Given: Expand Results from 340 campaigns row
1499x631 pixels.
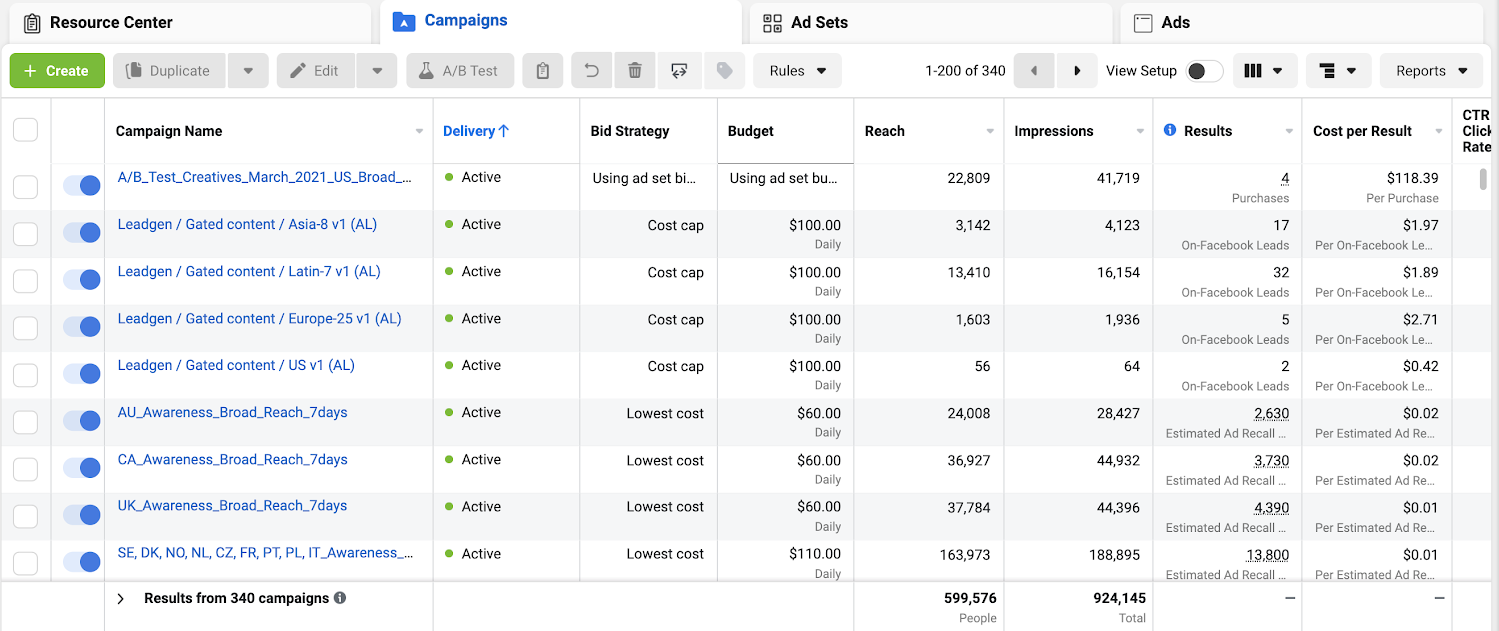Looking at the screenshot, I should point(120,598).
